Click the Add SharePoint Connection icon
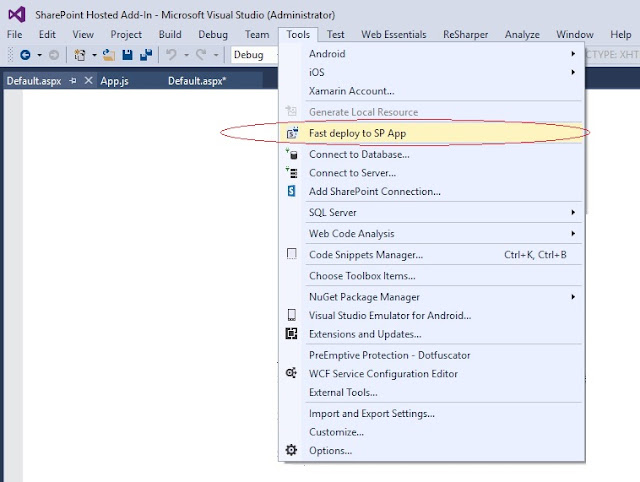The image size is (640, 482). [292, 191]
